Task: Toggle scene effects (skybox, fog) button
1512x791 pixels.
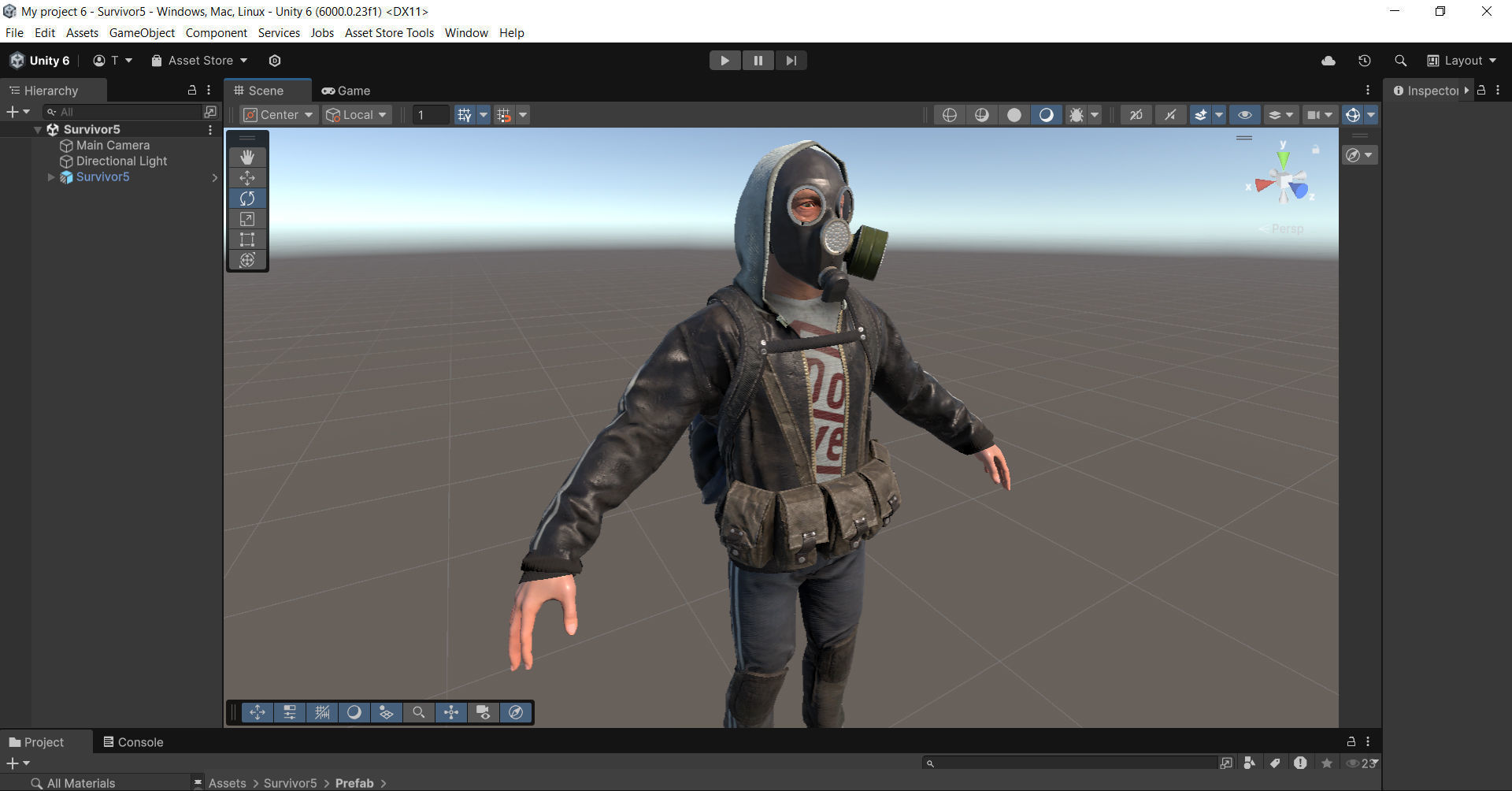Action: (1200, 115)
